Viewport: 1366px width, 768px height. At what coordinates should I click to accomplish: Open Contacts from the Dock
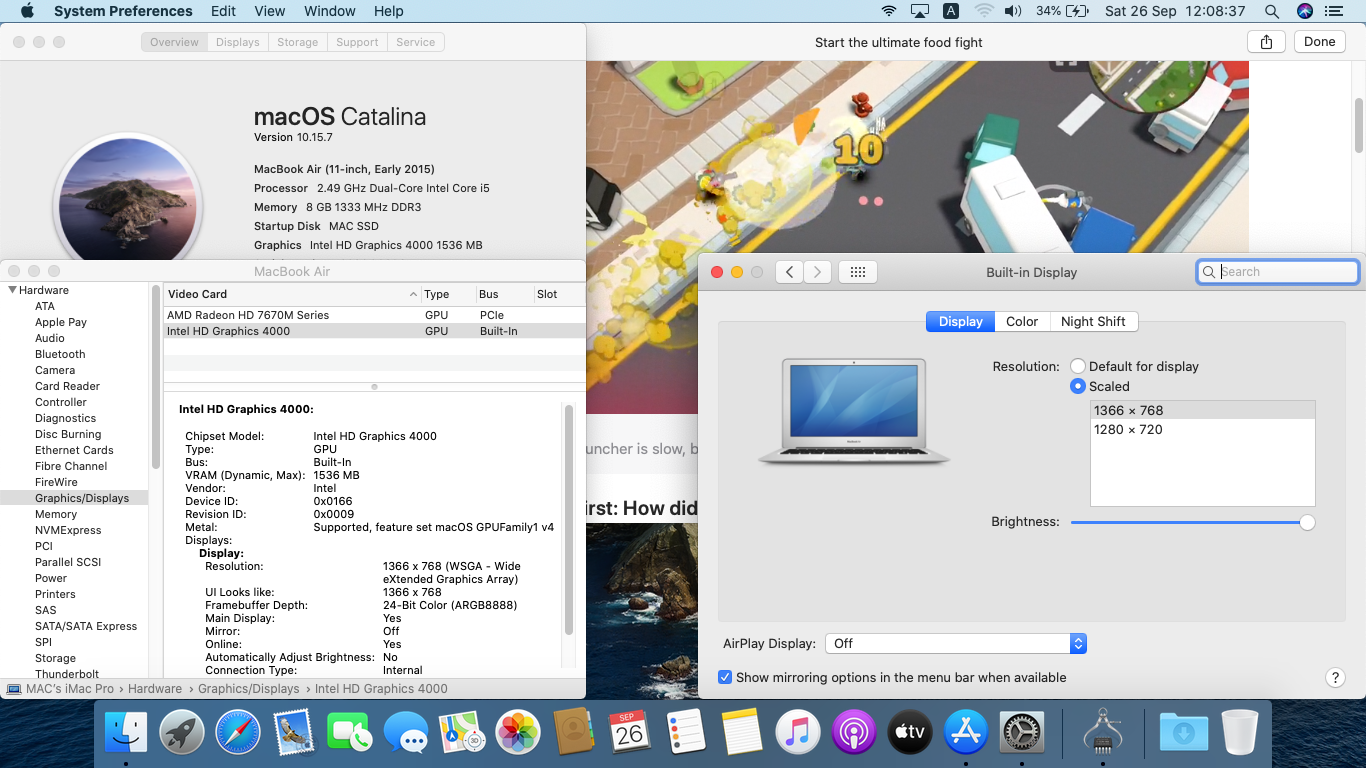[574, 733]
